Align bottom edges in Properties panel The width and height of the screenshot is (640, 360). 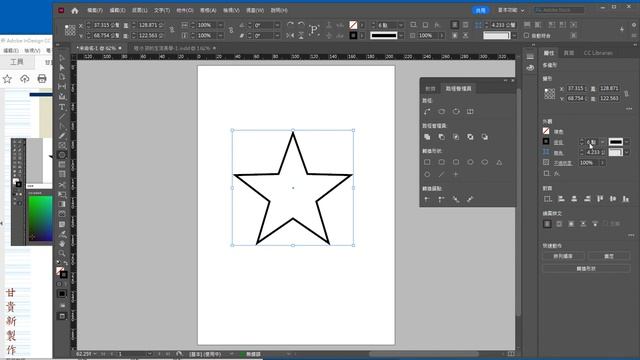626,199
